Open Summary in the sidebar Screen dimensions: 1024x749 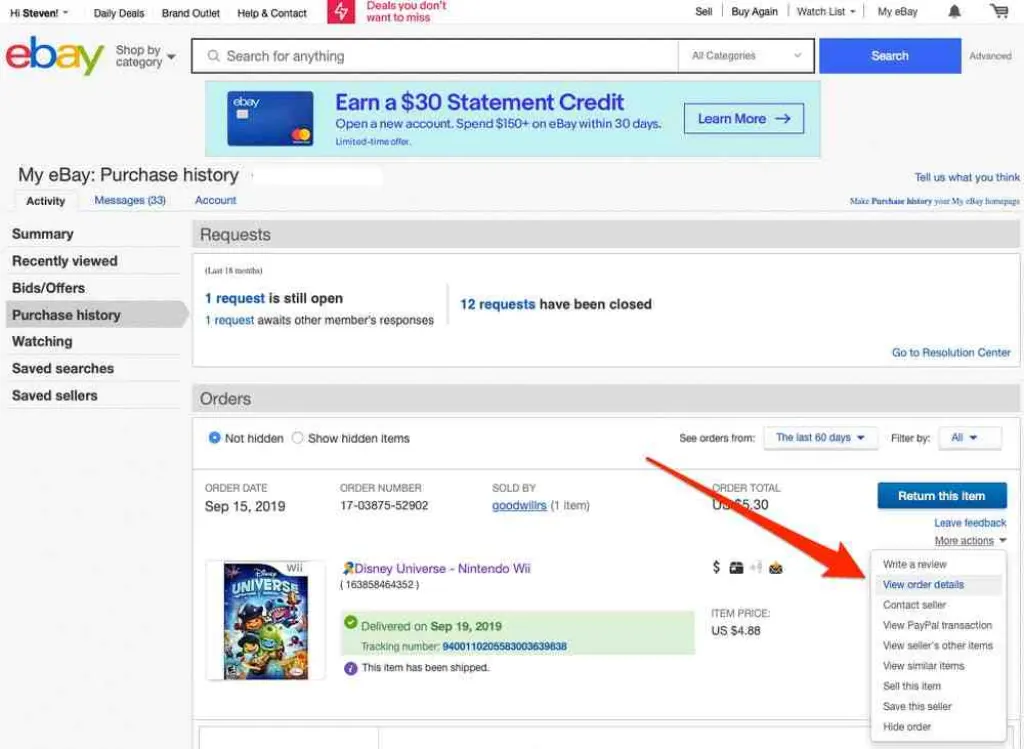[42, 234]
